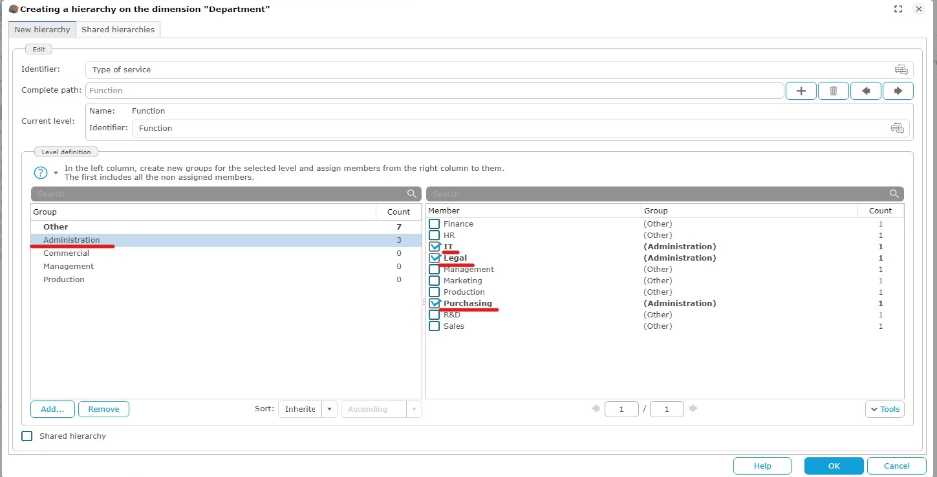937x477 pixels.
Task: Click the trash icon to delete level
Action: pyautogui.click(x=833, y=91)
